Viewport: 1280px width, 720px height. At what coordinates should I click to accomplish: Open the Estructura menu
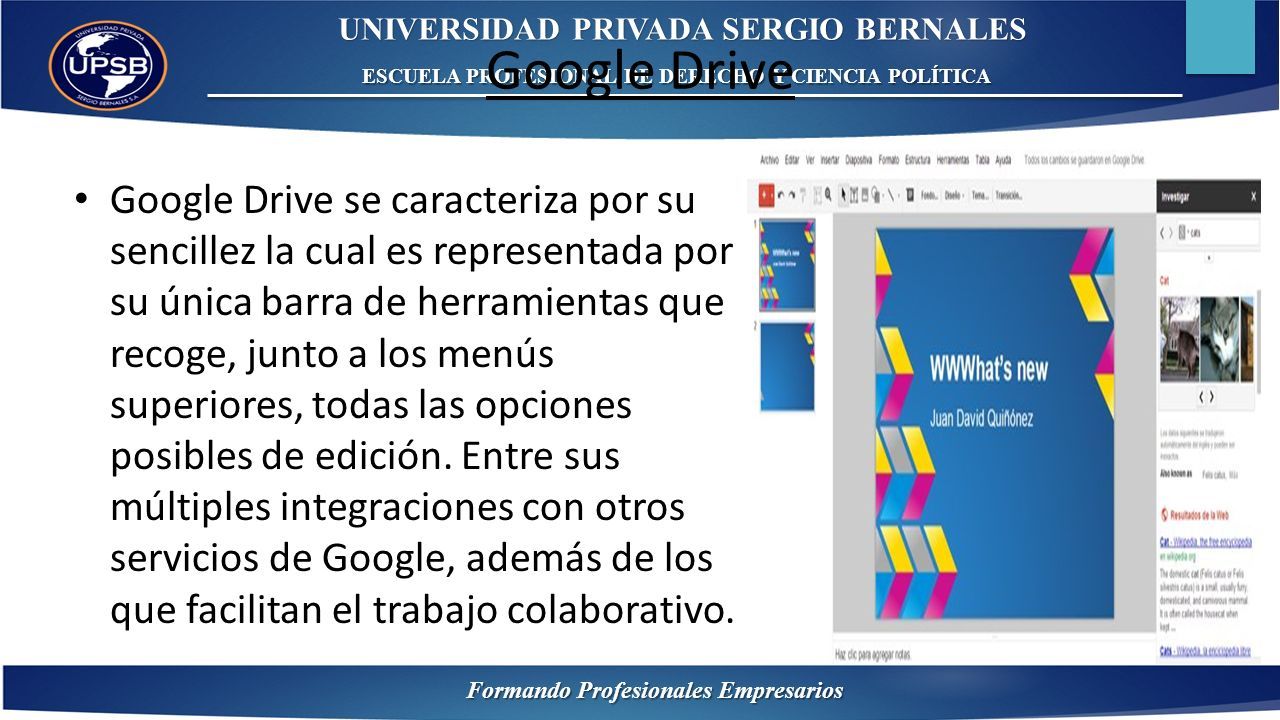[918, 160]
